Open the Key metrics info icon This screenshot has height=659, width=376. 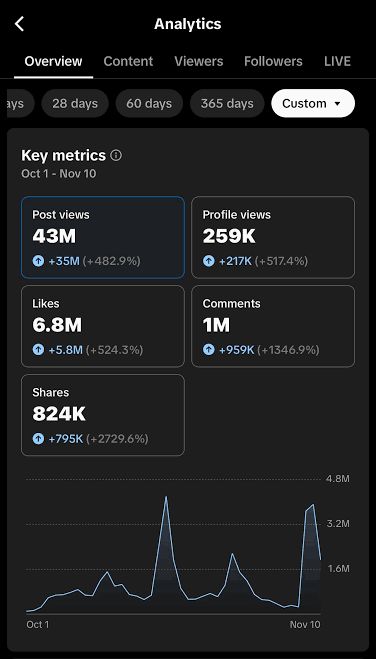point(116,156)
